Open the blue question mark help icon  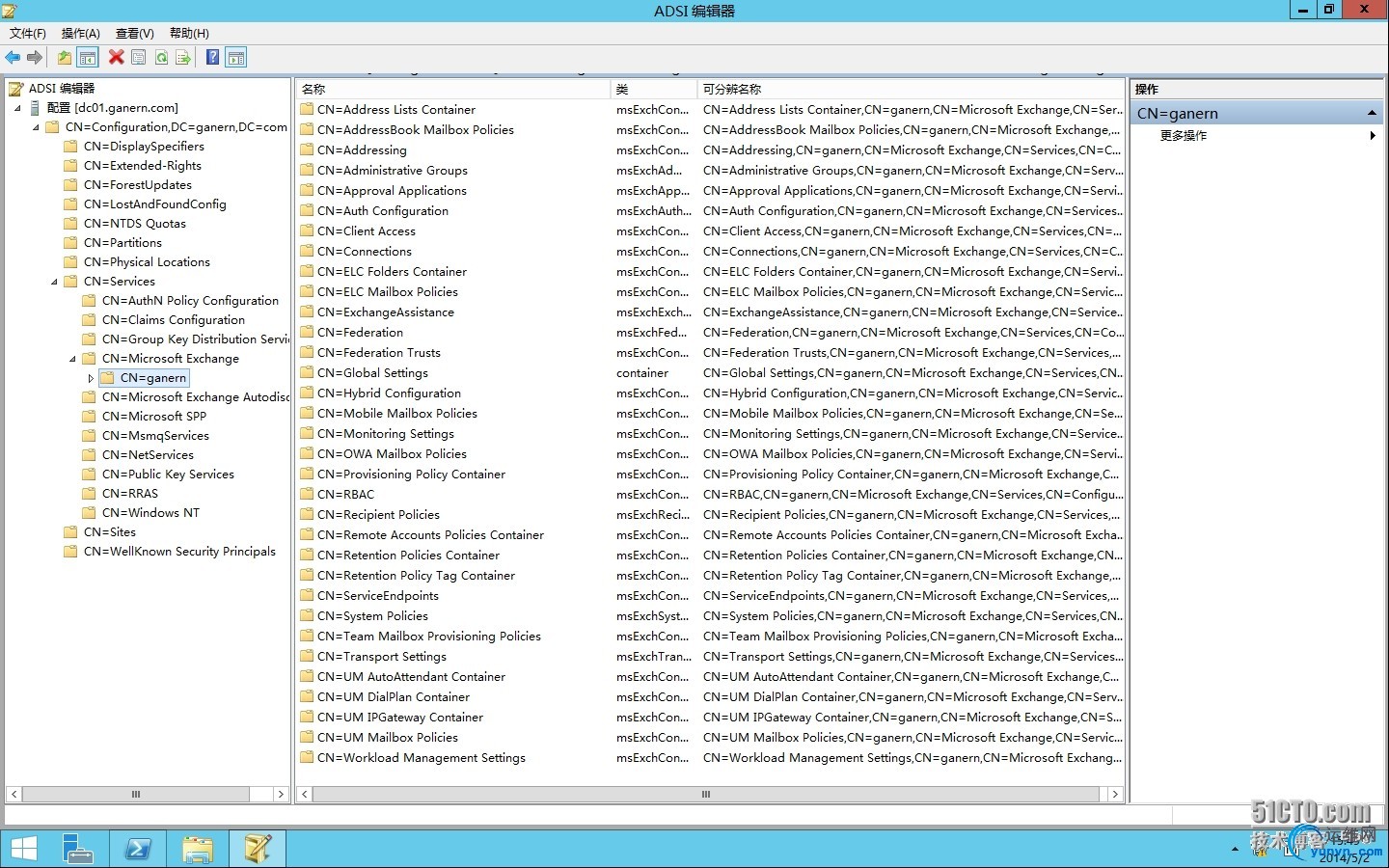213,58
